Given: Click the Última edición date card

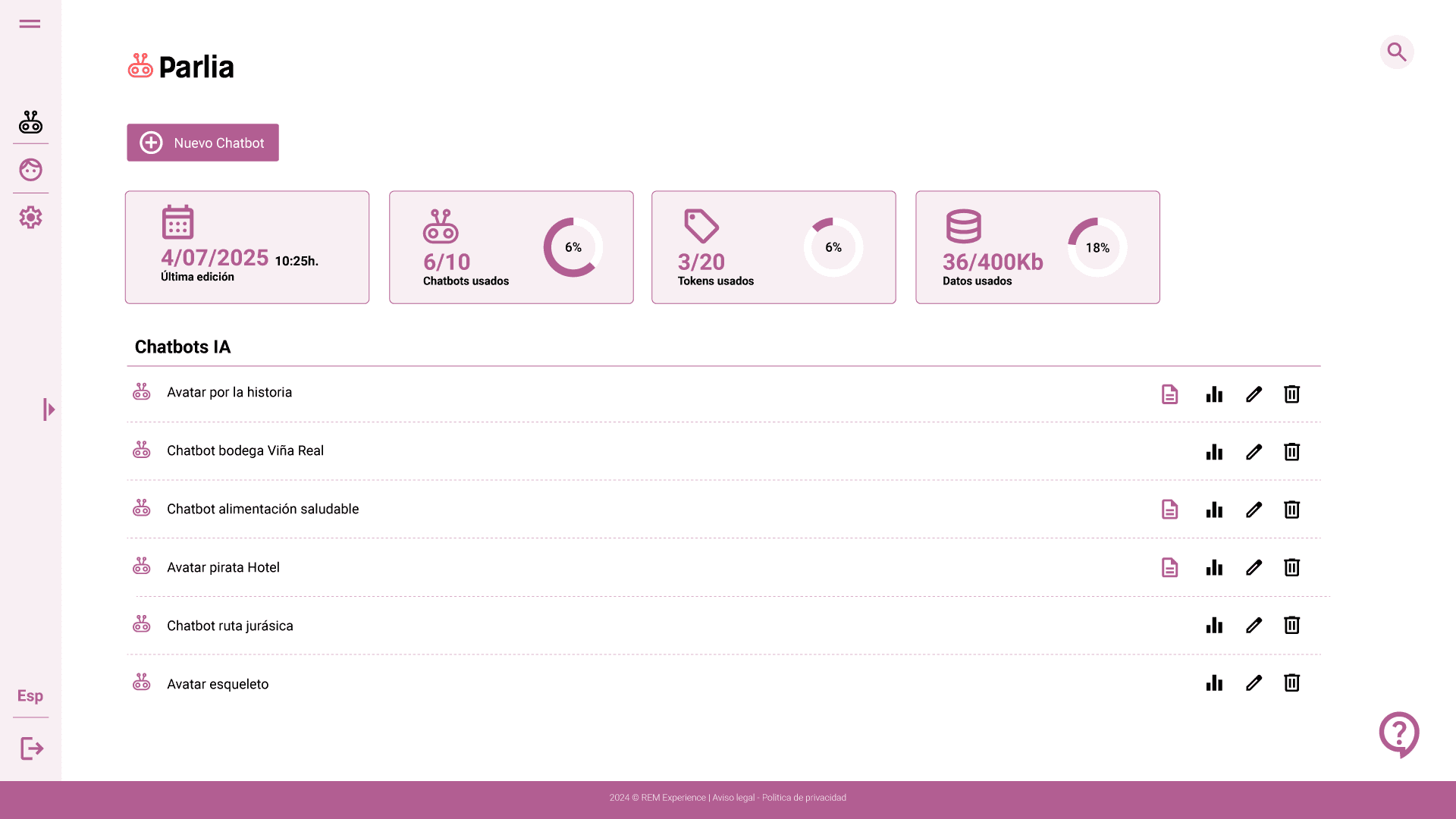Looking at the screenshot, I should [x=247, y=247].
